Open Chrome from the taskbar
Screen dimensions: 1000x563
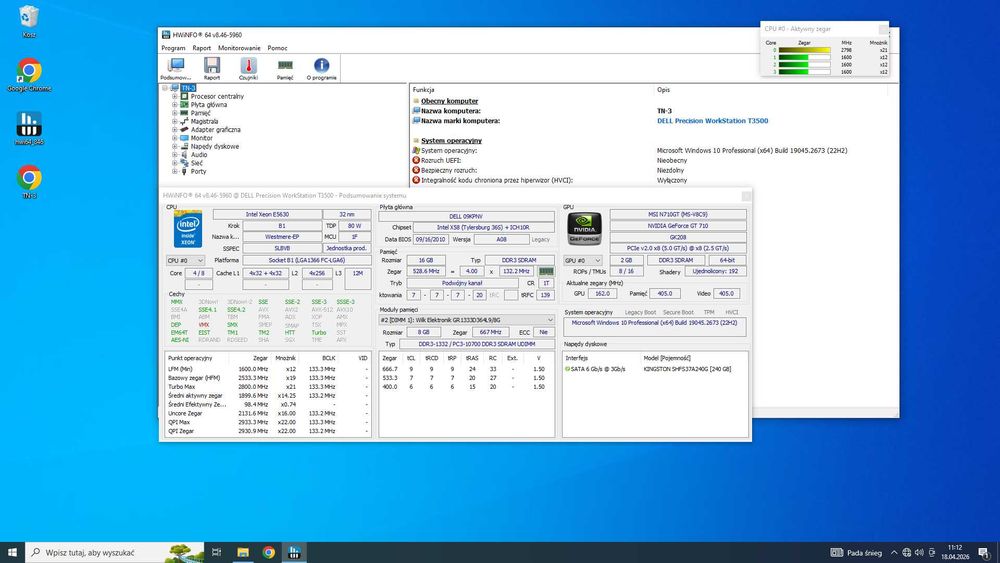[x=268, y=552]
